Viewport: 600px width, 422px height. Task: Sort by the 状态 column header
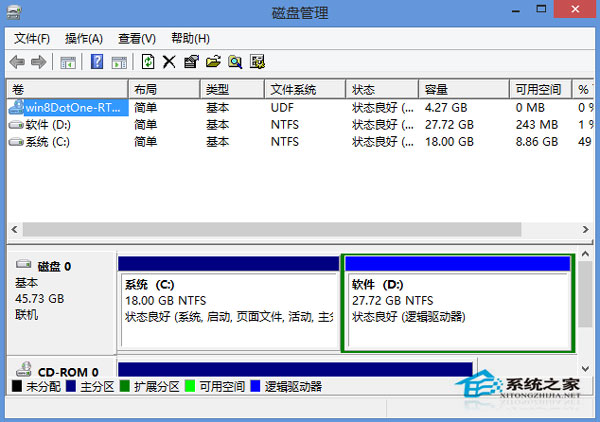pos(382,90)
